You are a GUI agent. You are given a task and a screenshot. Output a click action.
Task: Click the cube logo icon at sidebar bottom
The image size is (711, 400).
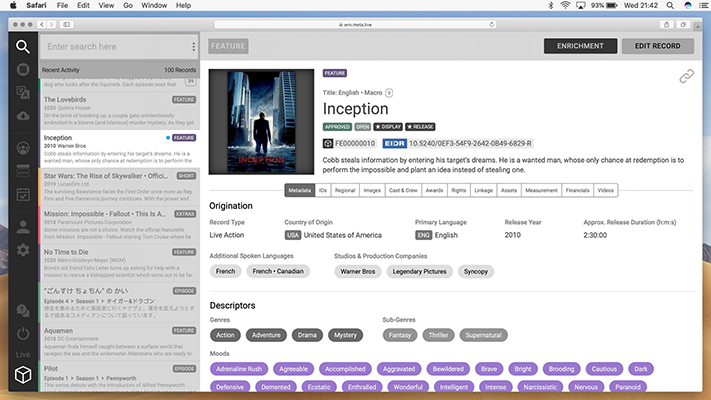coord(22,376)
